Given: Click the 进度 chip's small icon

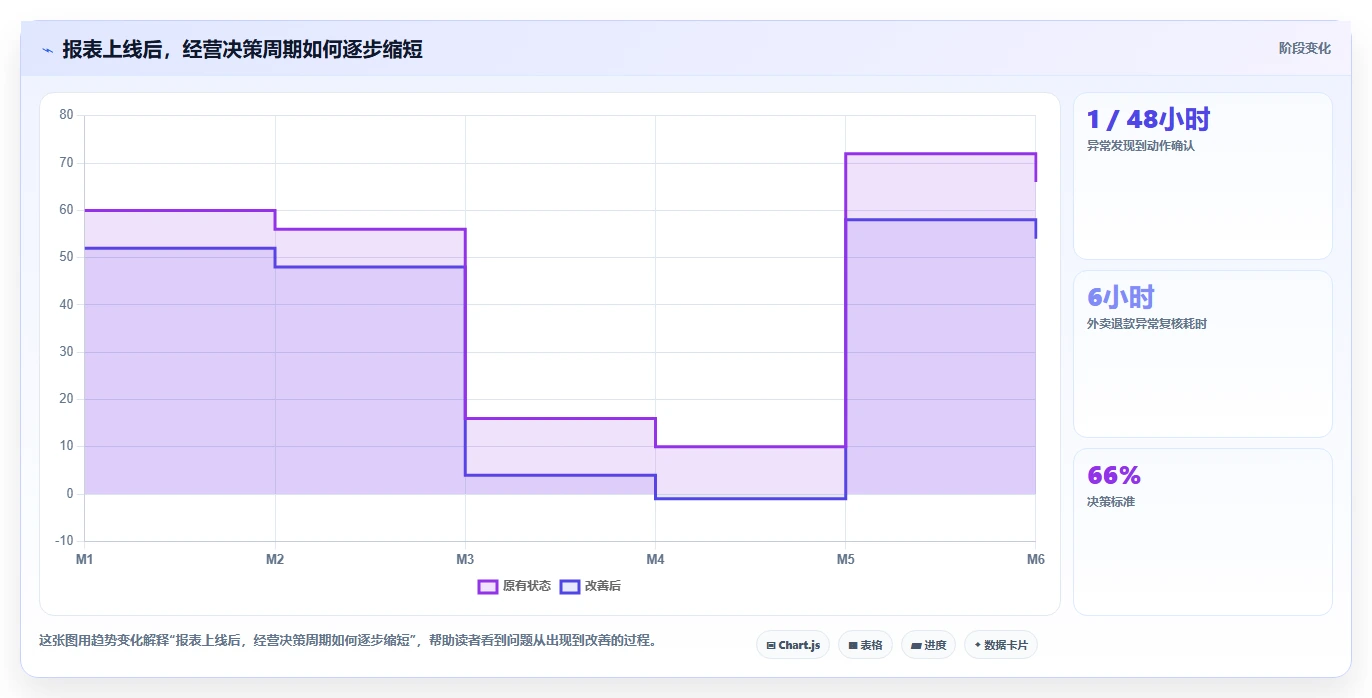Looking at the screenshot, I should tap(916, 646).
